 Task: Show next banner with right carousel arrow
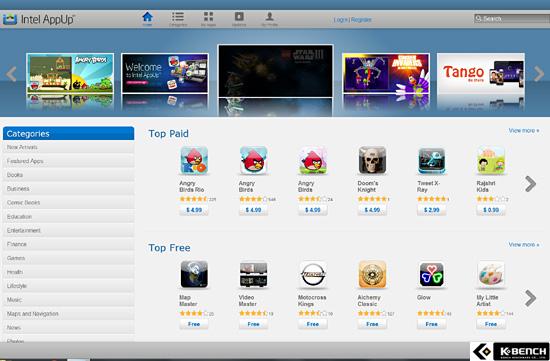pyautogui.click(x=539, y=74)
